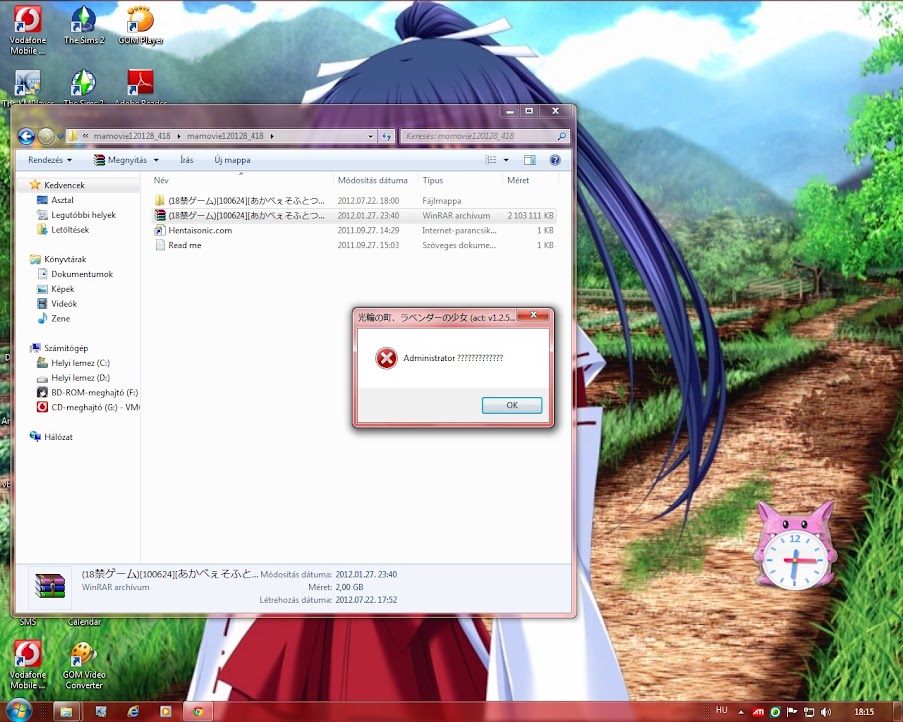Open the Dokumentumok library

(x=81, y=275)
